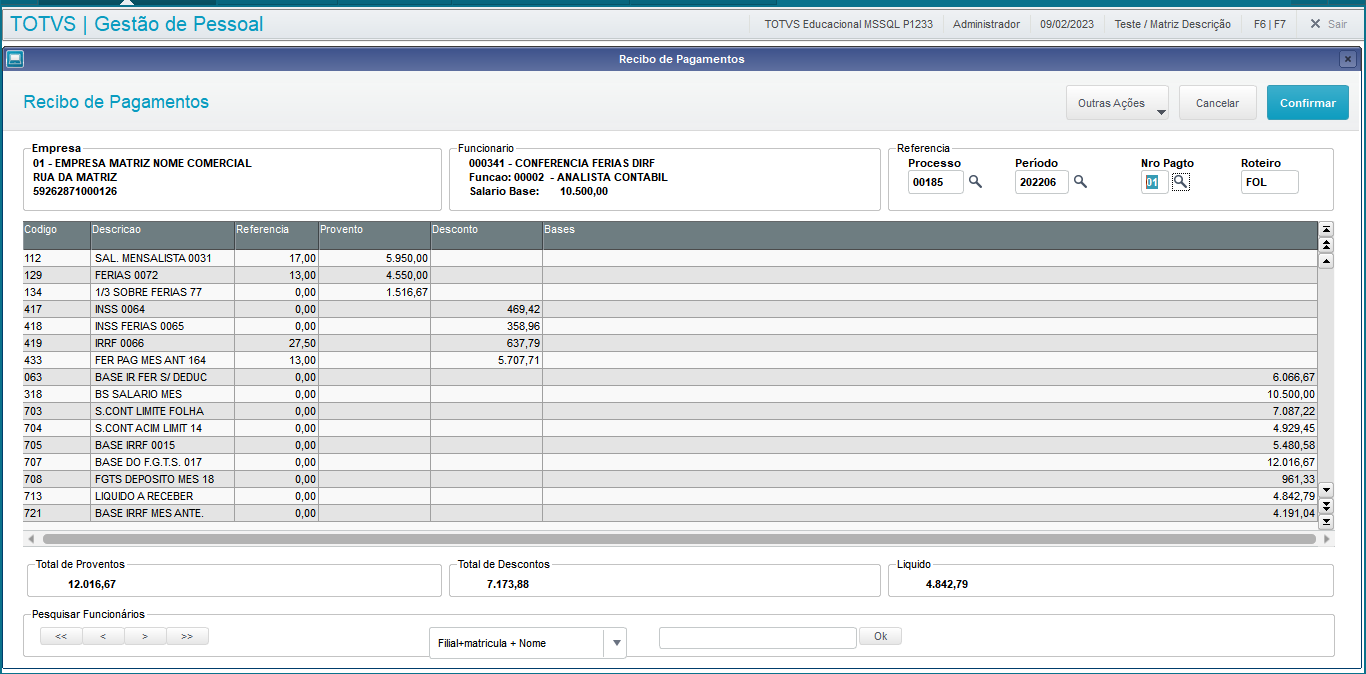Screen dimensions: 1366x674
Task: Select row BS SALARIO MES
Action: (670, 394)
